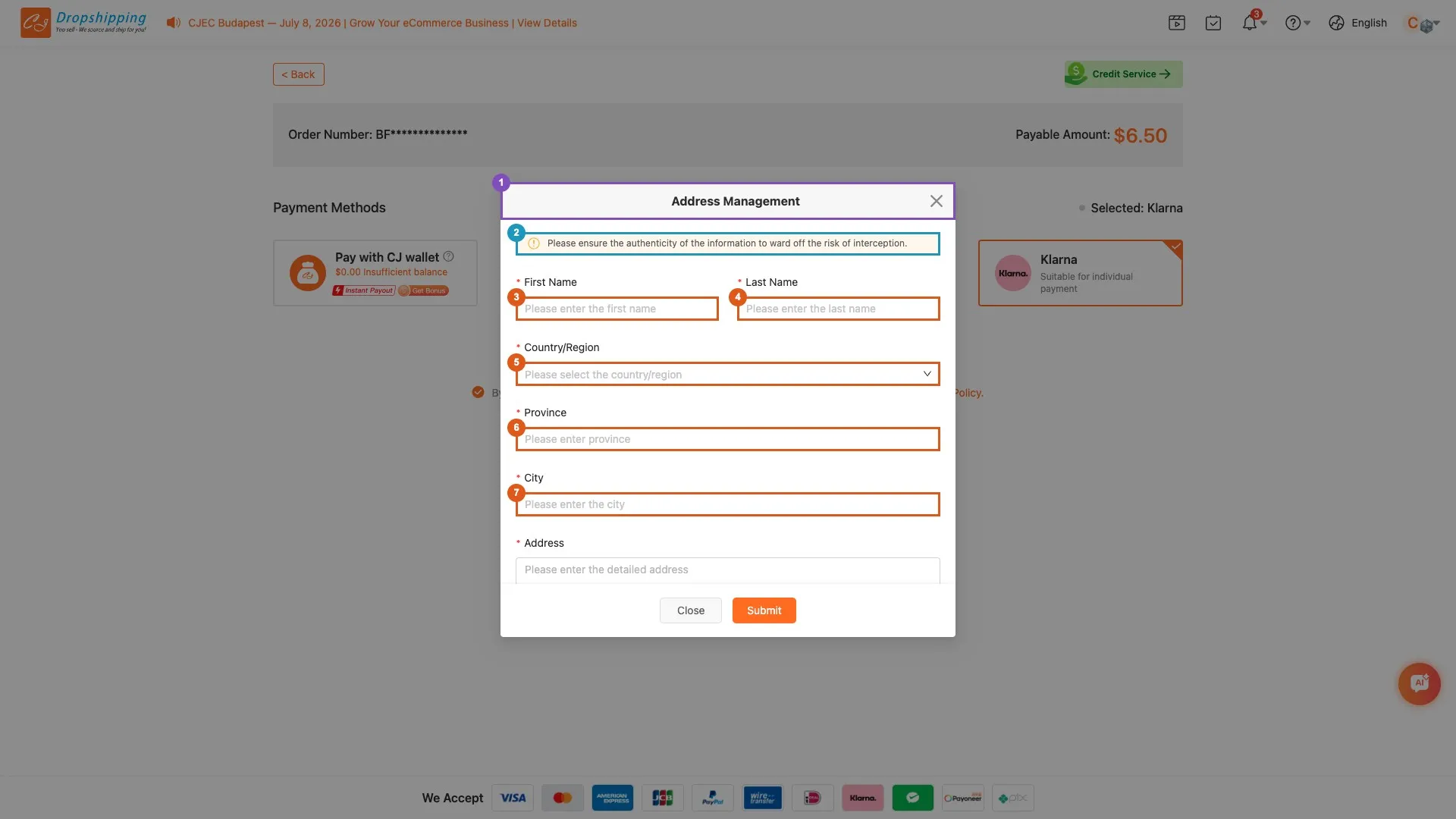Screen dimensions: 1456x819
Task: Click the JCB payment logo
Action: [x=663, y=798]
